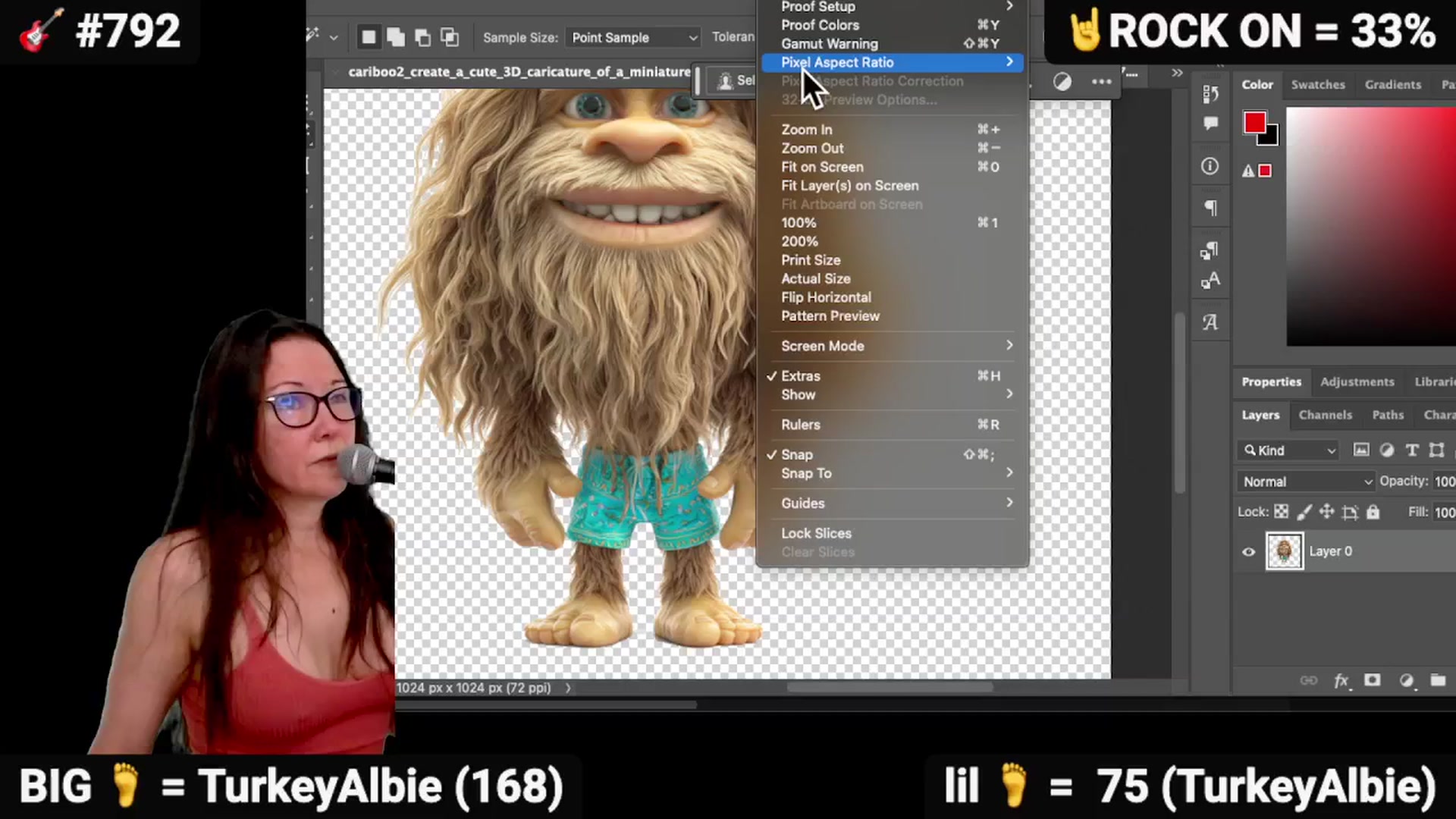The width and height of the screenshot is (1456, 819).
Task: Add a layer mask icon
Action: [x=1373, y=680]
